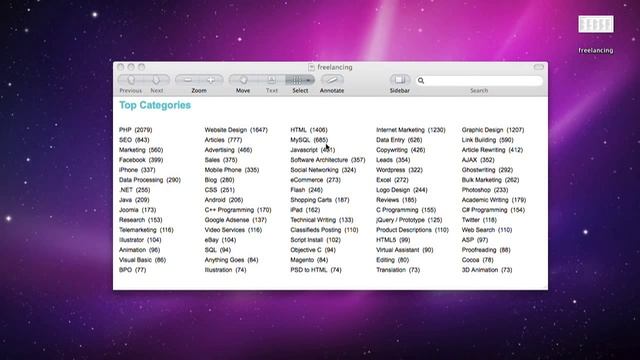Click the Next page toolbar button
Screen dimensions: 640x360
tap(156, 80)
